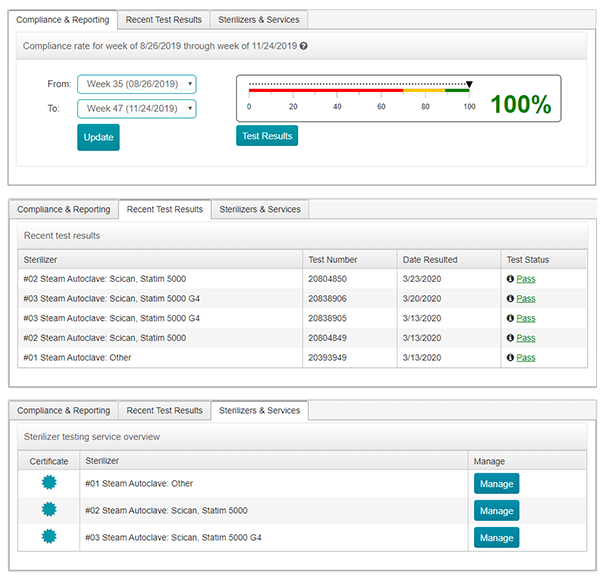This screenshot has height=579, width=600.
Task: Open the To week dropdown
Action: (137, 108)
